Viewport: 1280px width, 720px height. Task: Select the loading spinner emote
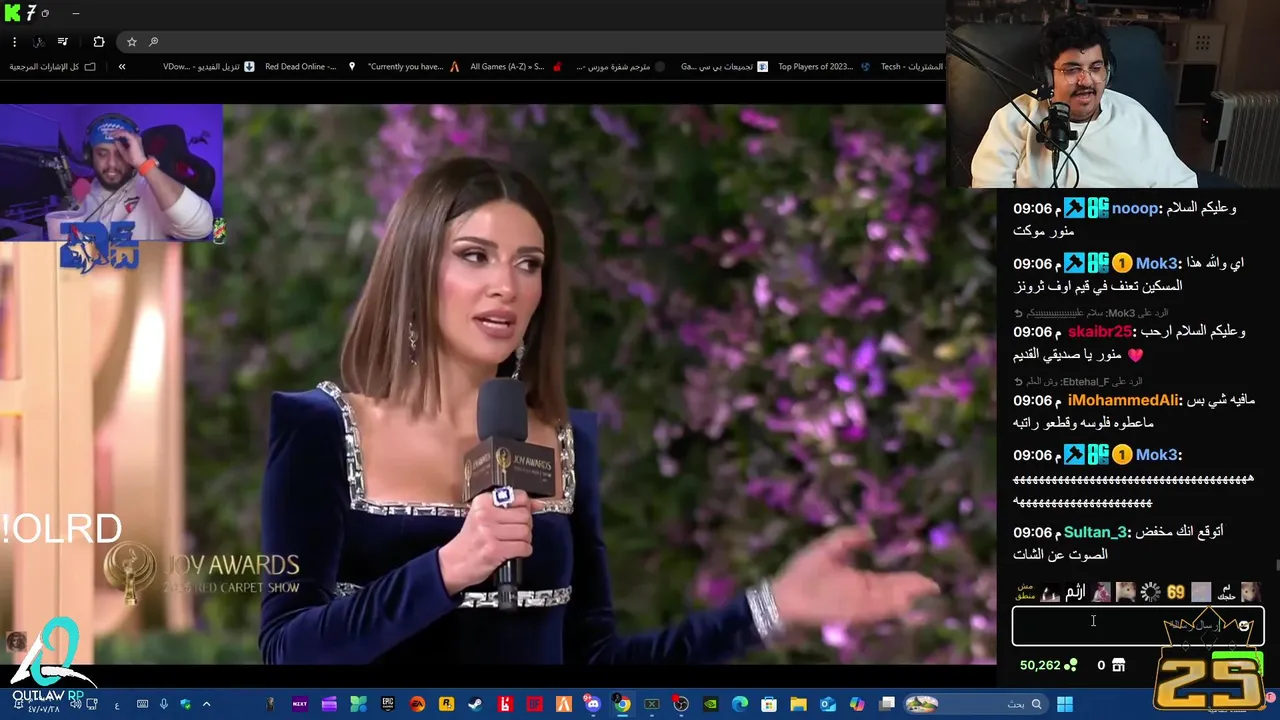(1150, 592)
